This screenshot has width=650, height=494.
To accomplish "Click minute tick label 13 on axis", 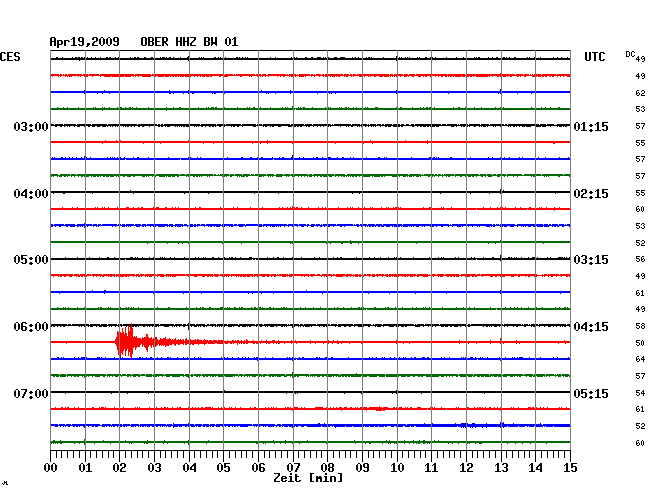I will (501, 468).
